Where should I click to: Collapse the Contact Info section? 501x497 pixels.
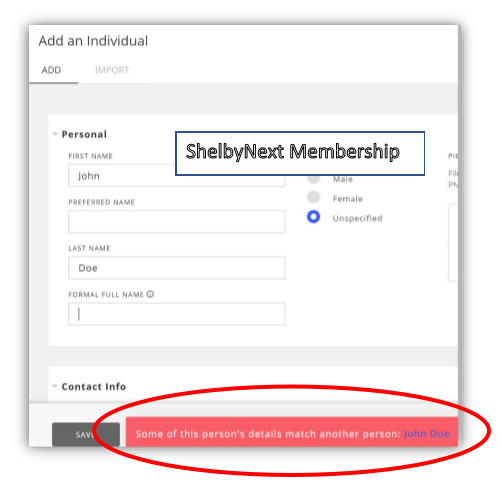point(55,386)
